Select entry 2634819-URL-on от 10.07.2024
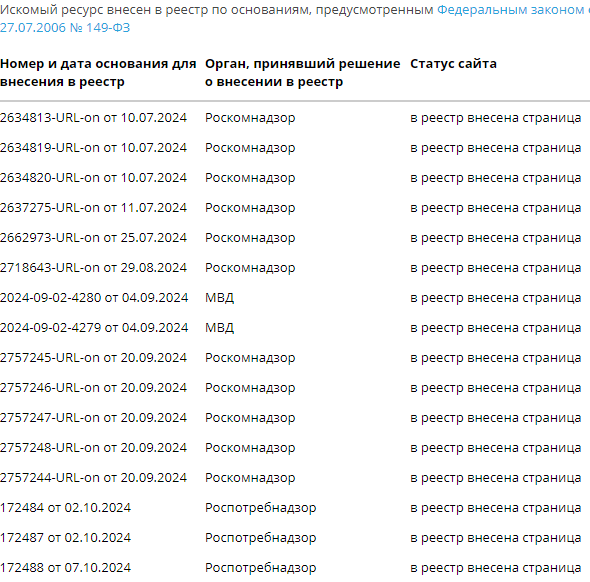590x582 pixels. (x=93, y=148)
